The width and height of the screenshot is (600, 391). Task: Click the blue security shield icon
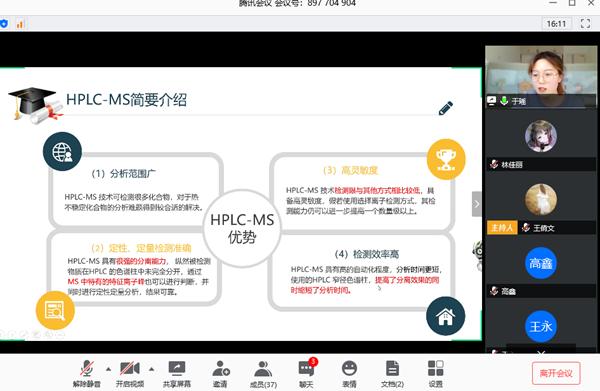tap(4, 24)
